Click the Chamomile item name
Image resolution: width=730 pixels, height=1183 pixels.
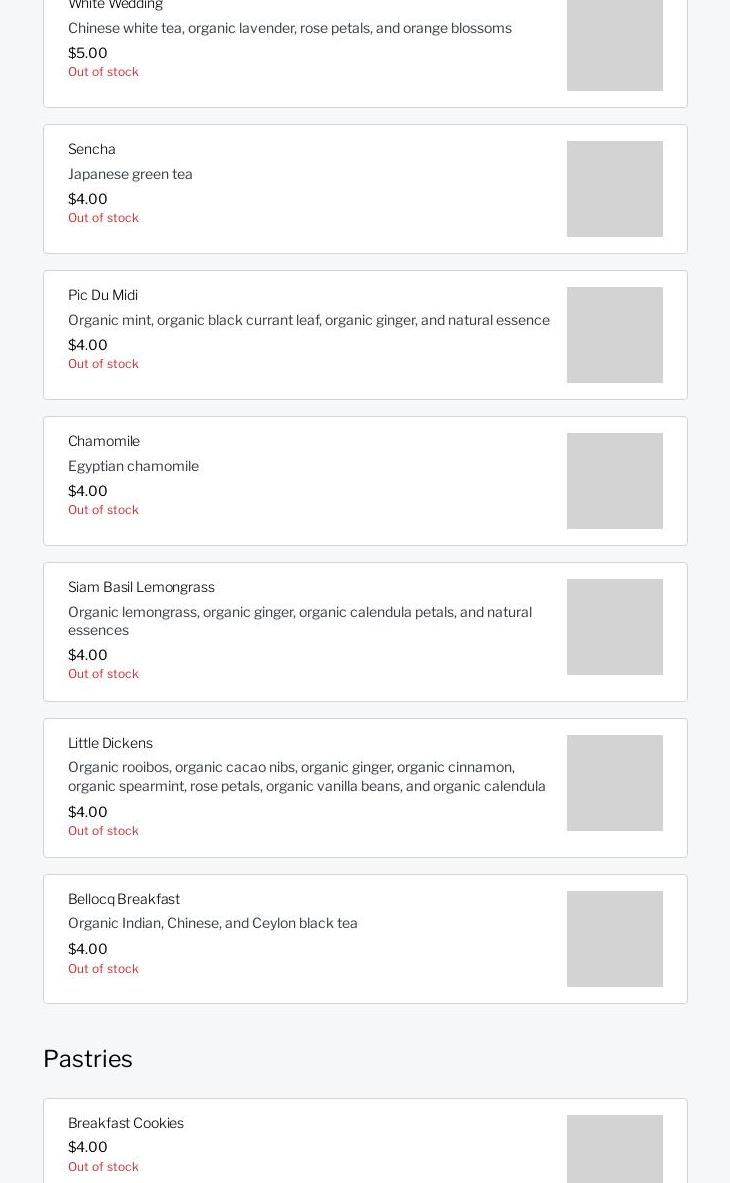pos(104,441)
